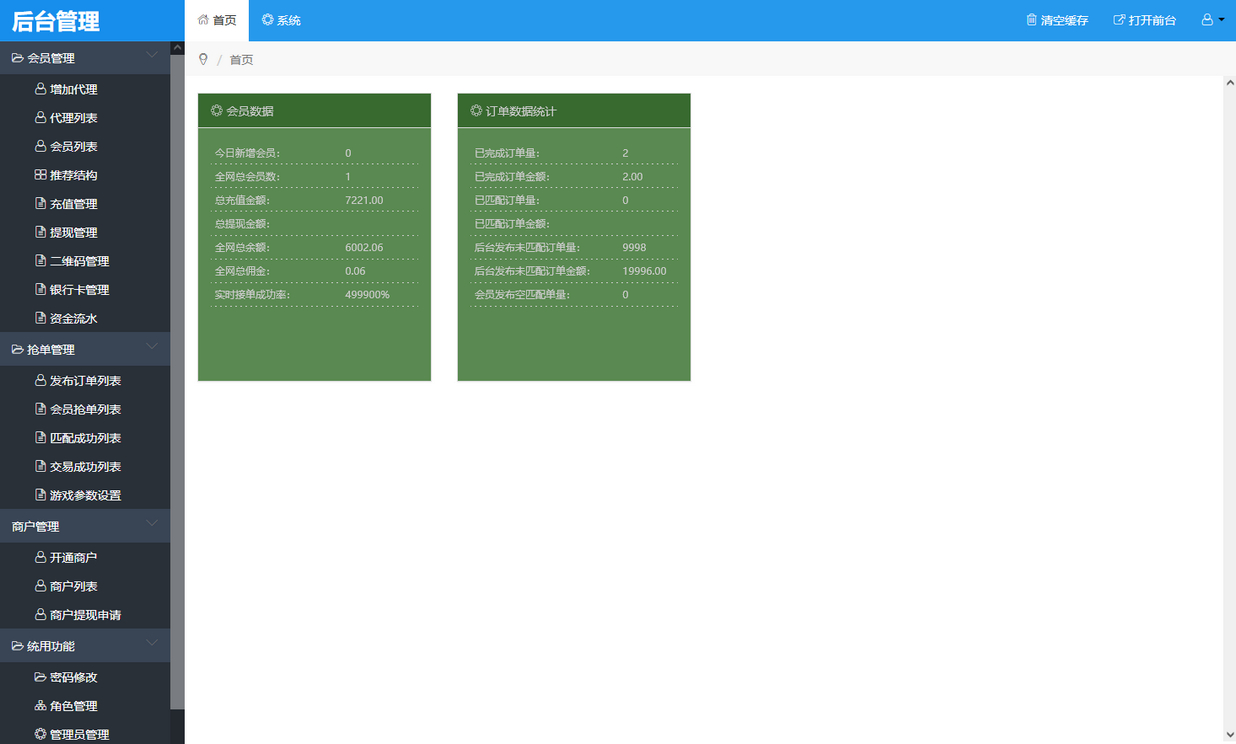This screenshot has height=744, width=1236.
Task: Collapse the 抢单管理 section chevron
Action: click(152, 348)
